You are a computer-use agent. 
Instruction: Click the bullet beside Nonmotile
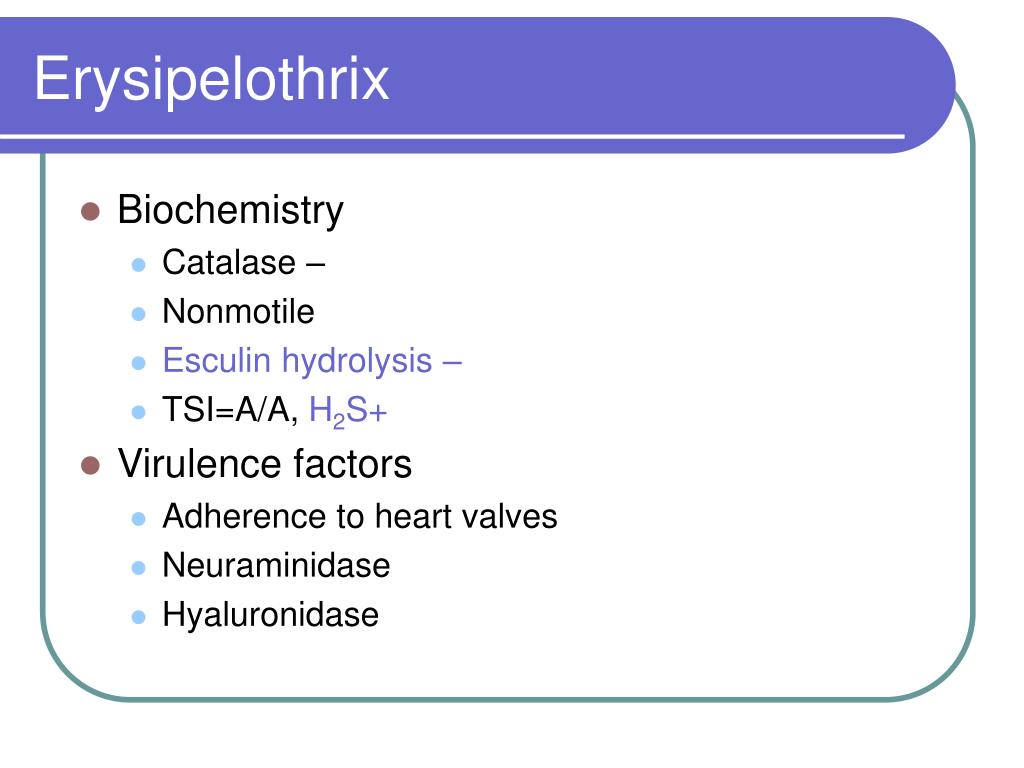pyautogui.click(x=138, y=314)
